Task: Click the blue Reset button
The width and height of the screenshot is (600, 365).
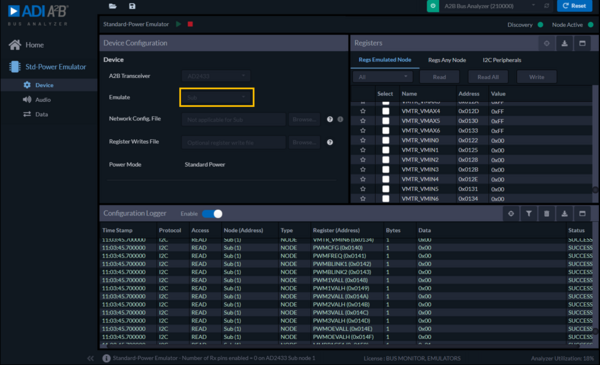Action: click(574, 6)
